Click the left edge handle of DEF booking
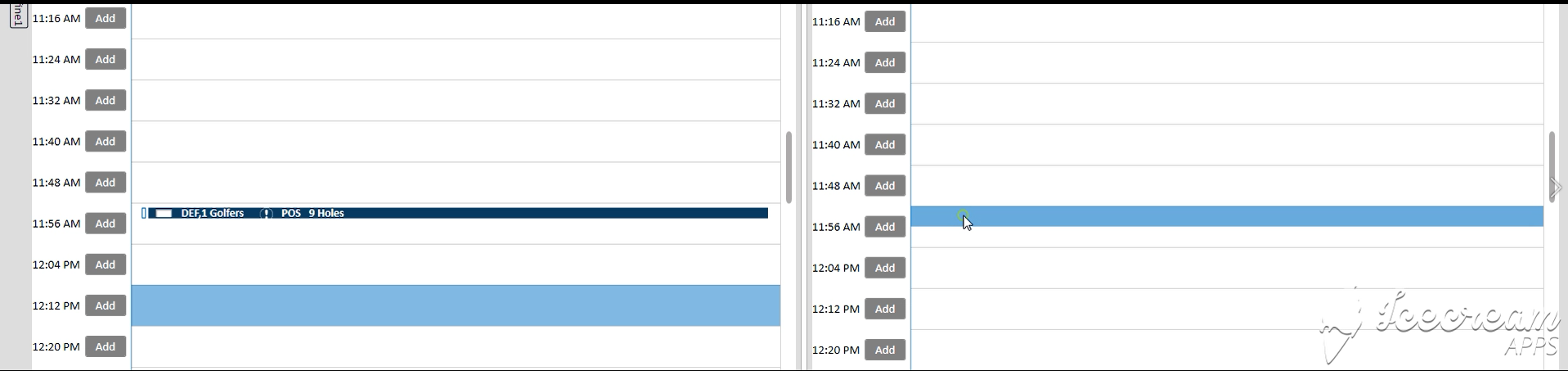 click(x=144, y=213)
